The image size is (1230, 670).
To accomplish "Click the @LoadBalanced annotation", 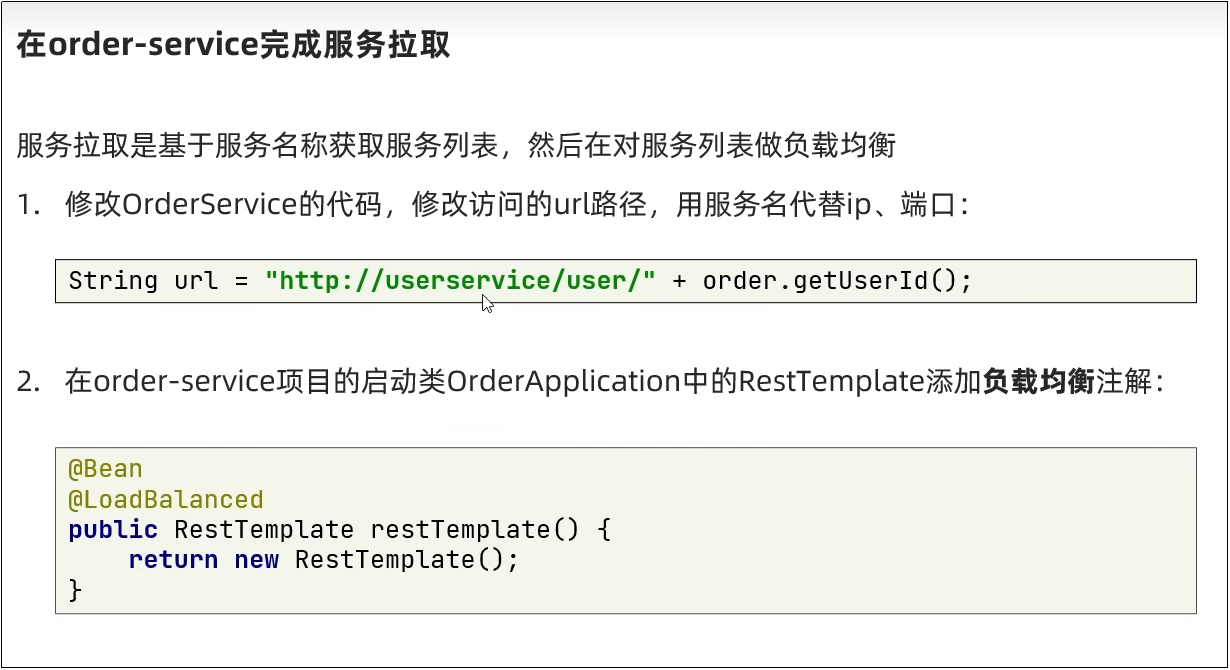I will [165, 499].
